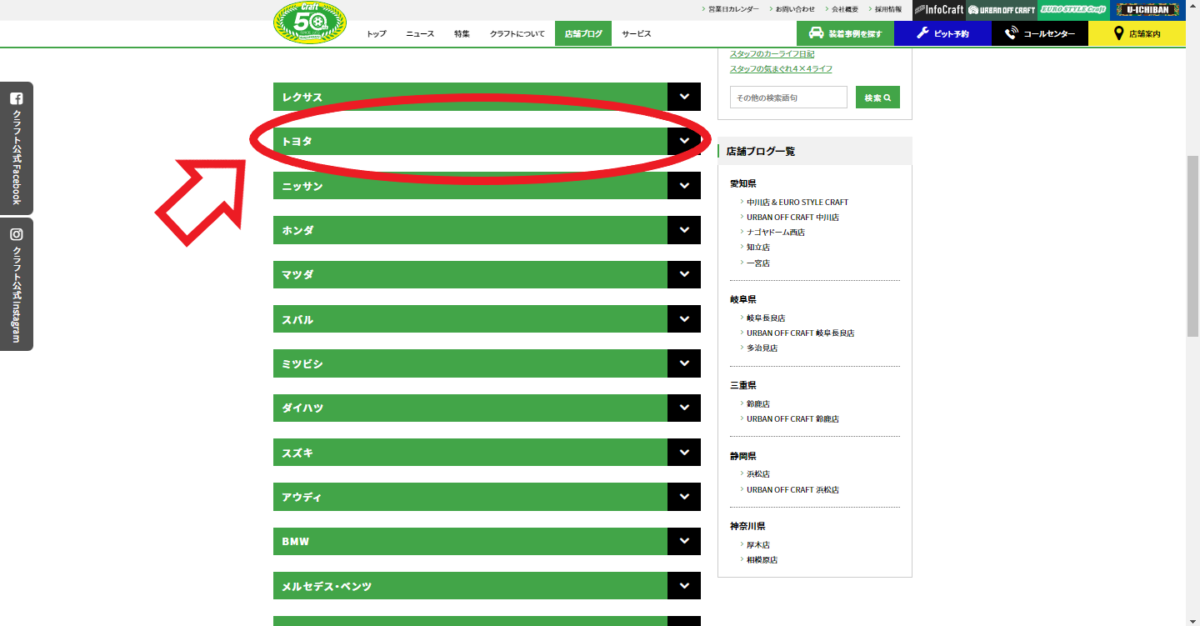
Task: Click the car icon button 装着事例を探す
Action: tap(845, 33)
